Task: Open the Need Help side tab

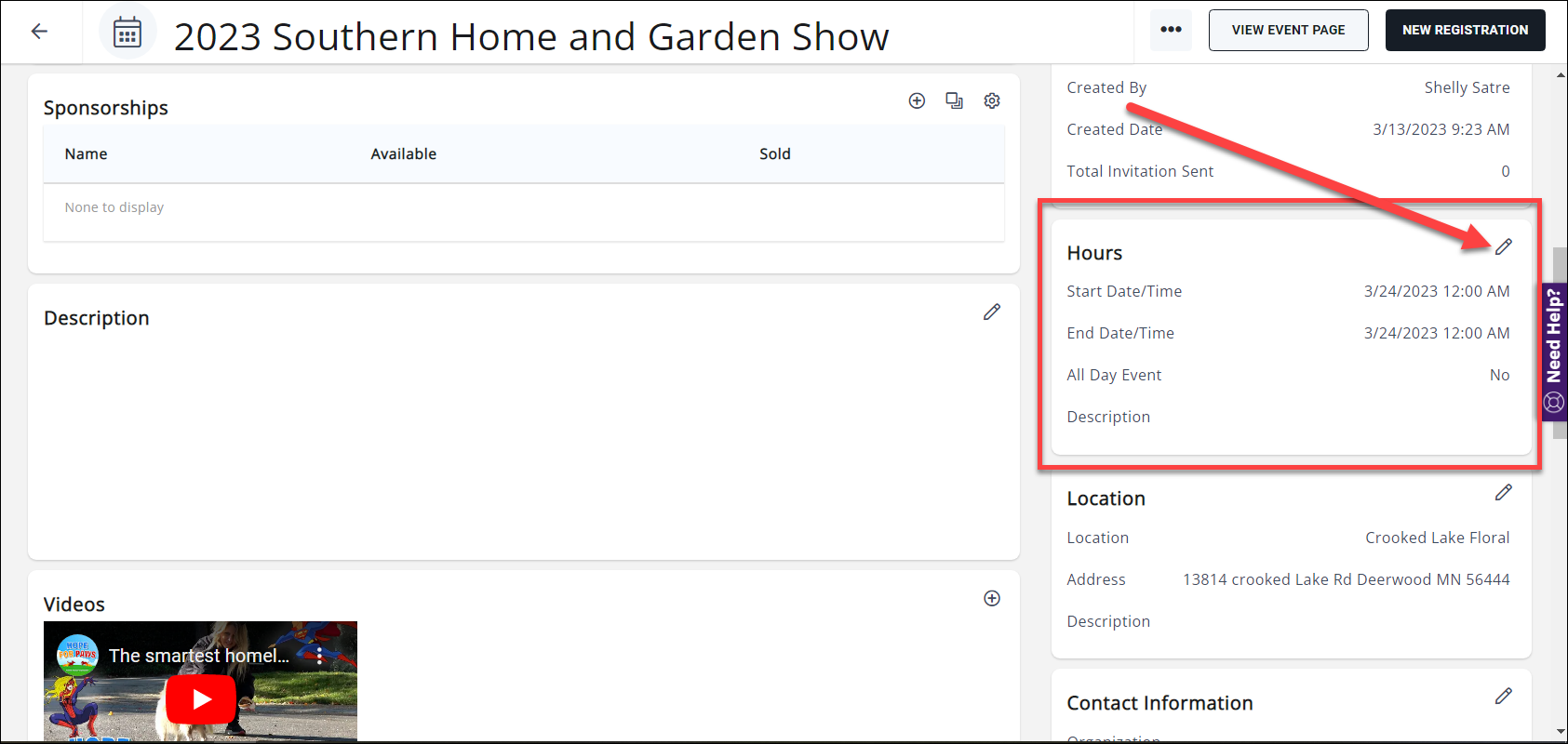Action: (x=1554, y=352)
